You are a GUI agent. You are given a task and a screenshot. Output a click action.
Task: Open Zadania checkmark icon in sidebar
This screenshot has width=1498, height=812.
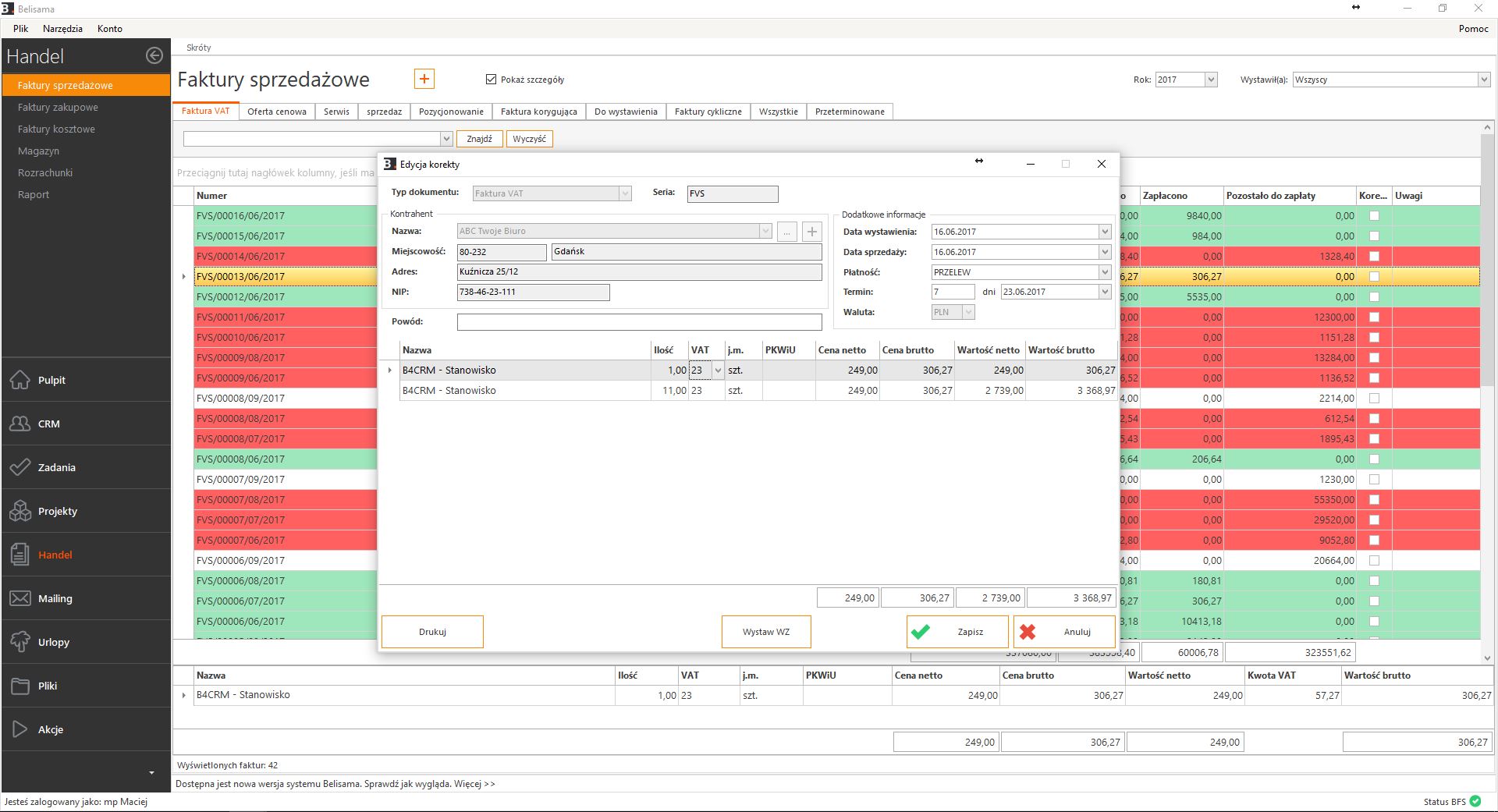(20, 467)
